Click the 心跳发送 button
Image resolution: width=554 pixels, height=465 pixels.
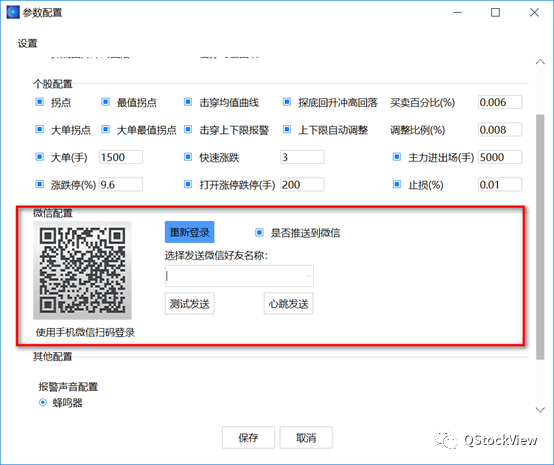288,304
